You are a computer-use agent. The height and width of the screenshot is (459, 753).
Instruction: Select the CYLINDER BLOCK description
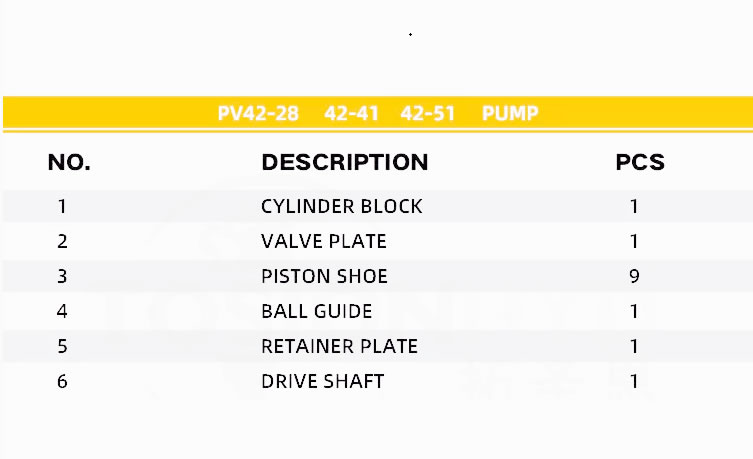click(341, 207)
